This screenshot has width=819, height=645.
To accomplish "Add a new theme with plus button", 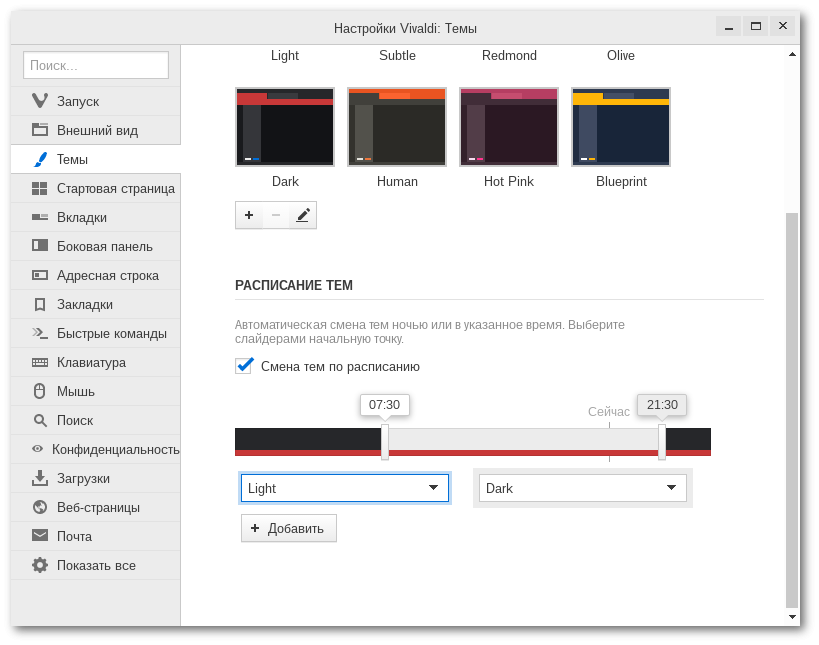I will click(249, 215).
